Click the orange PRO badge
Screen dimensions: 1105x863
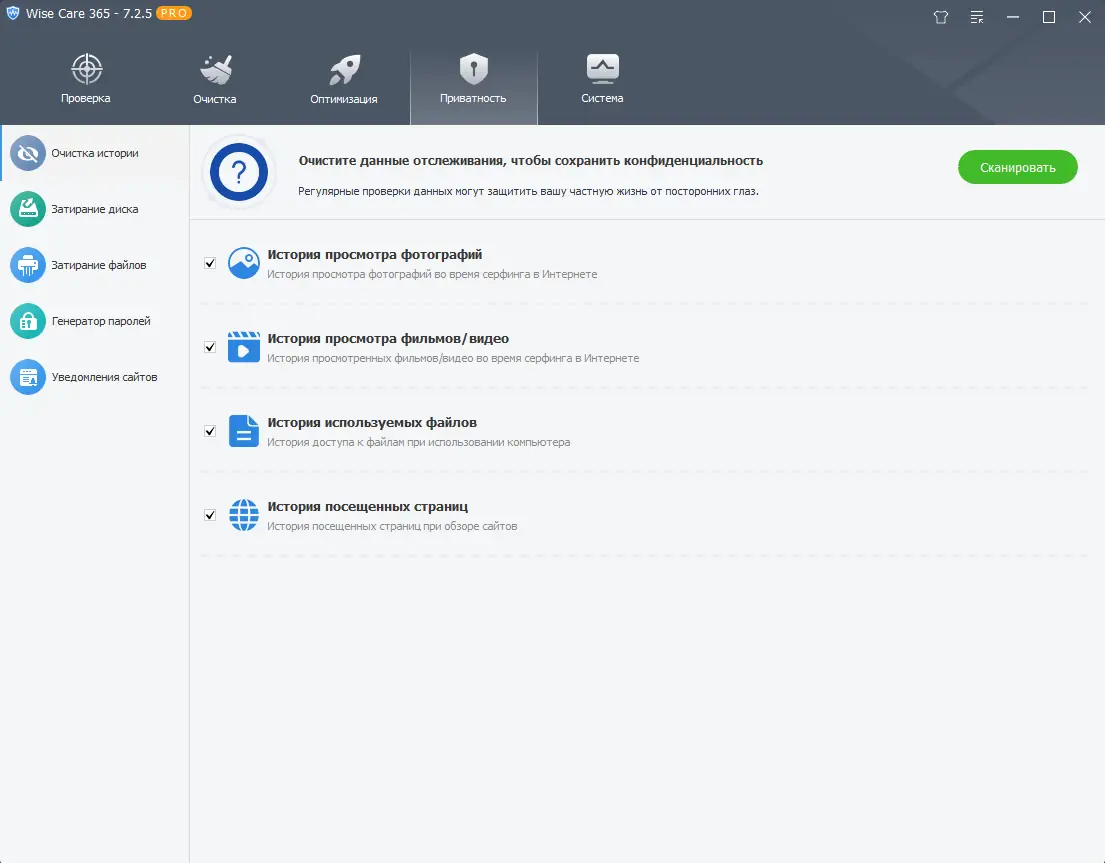click(173, 13)
